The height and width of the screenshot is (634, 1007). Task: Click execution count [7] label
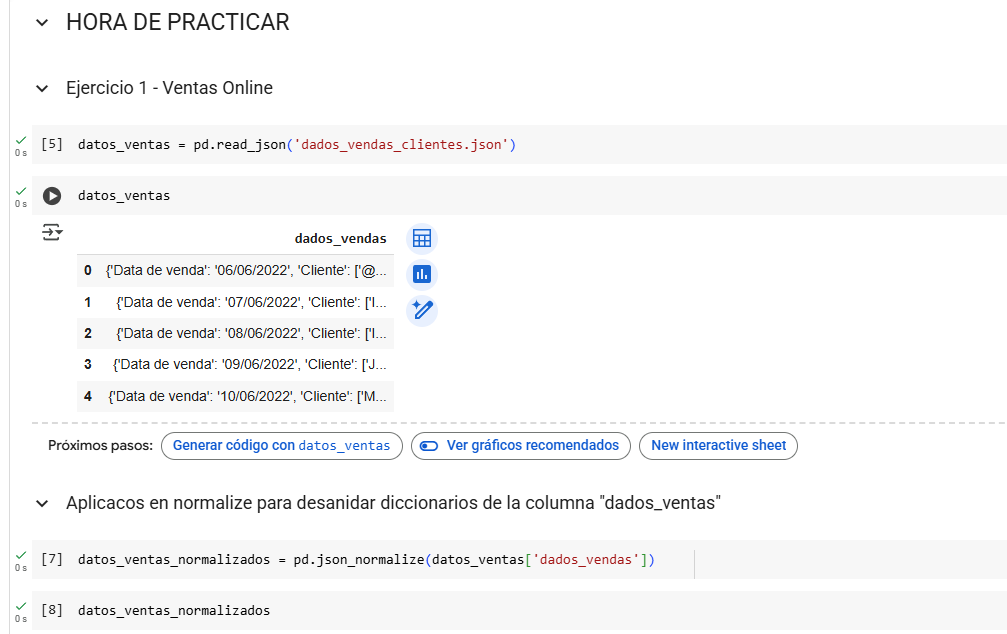[x=52, y=559]
